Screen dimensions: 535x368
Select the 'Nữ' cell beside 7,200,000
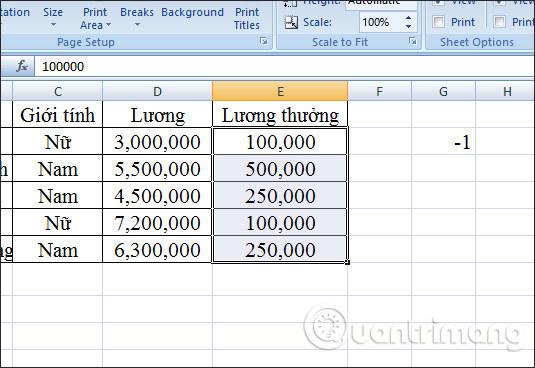(58, 222)
